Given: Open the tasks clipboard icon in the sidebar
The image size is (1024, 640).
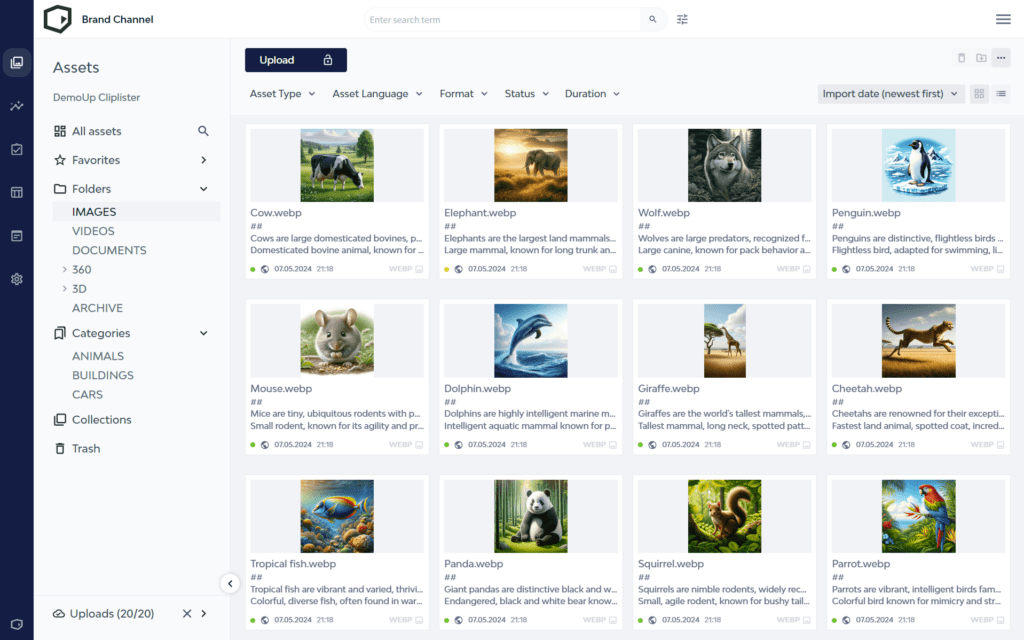Looking at the screenshot, I should click(16, 148).
